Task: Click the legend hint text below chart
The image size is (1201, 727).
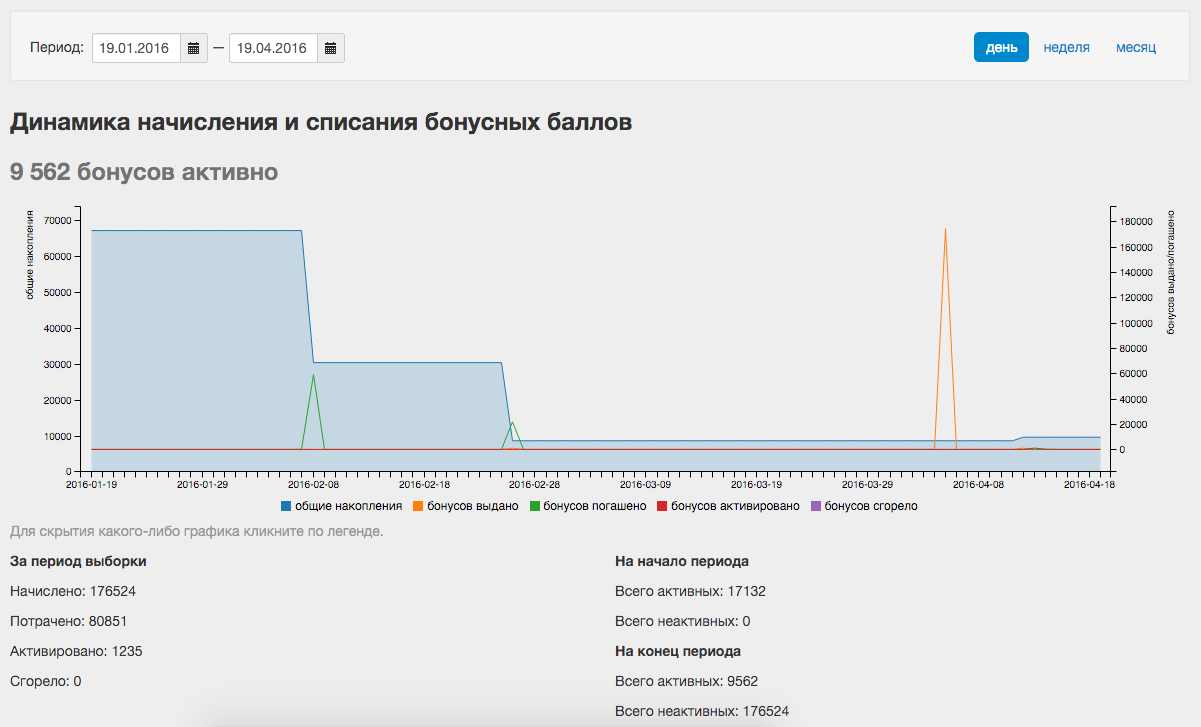Action: pyautogui.click(x=197, y=531)
